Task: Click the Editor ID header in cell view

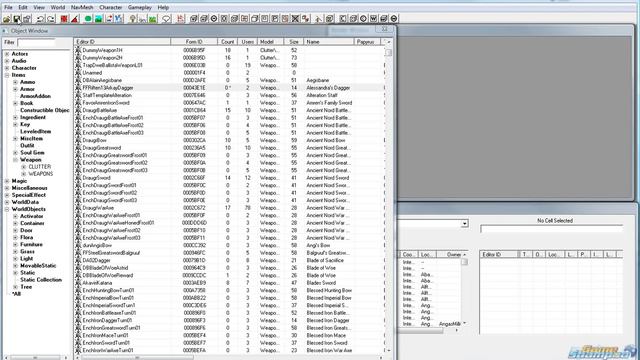Action: coord(499,254)
